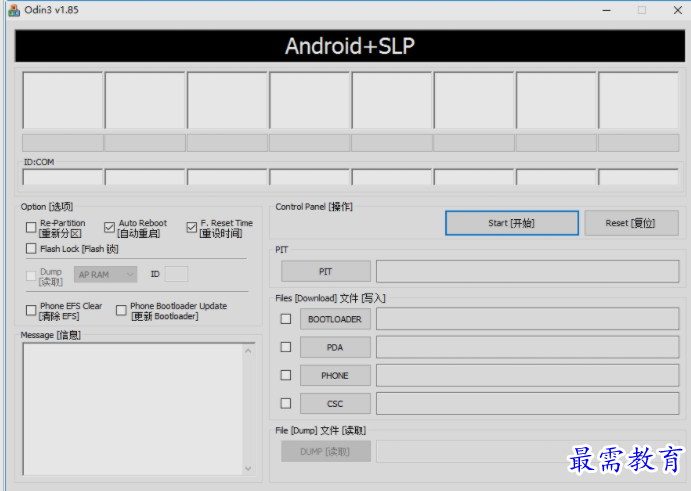
Task: Click the PIT file path field
Action: click(528, 272)
